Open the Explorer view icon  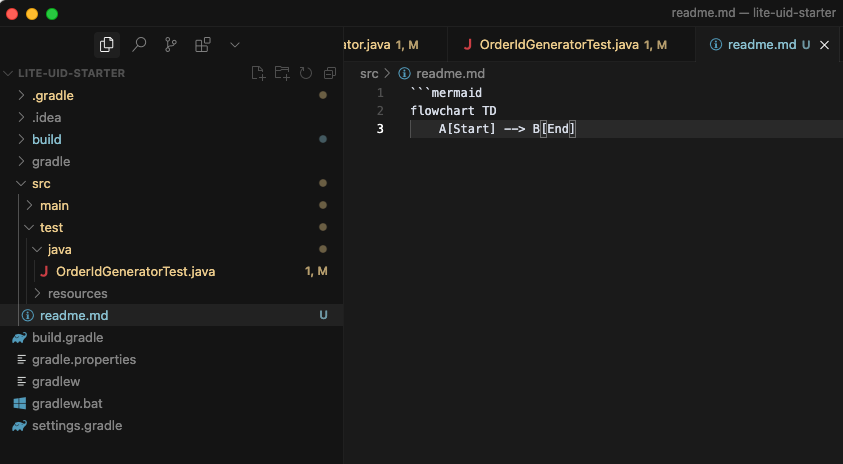click(x=106, y=45)
